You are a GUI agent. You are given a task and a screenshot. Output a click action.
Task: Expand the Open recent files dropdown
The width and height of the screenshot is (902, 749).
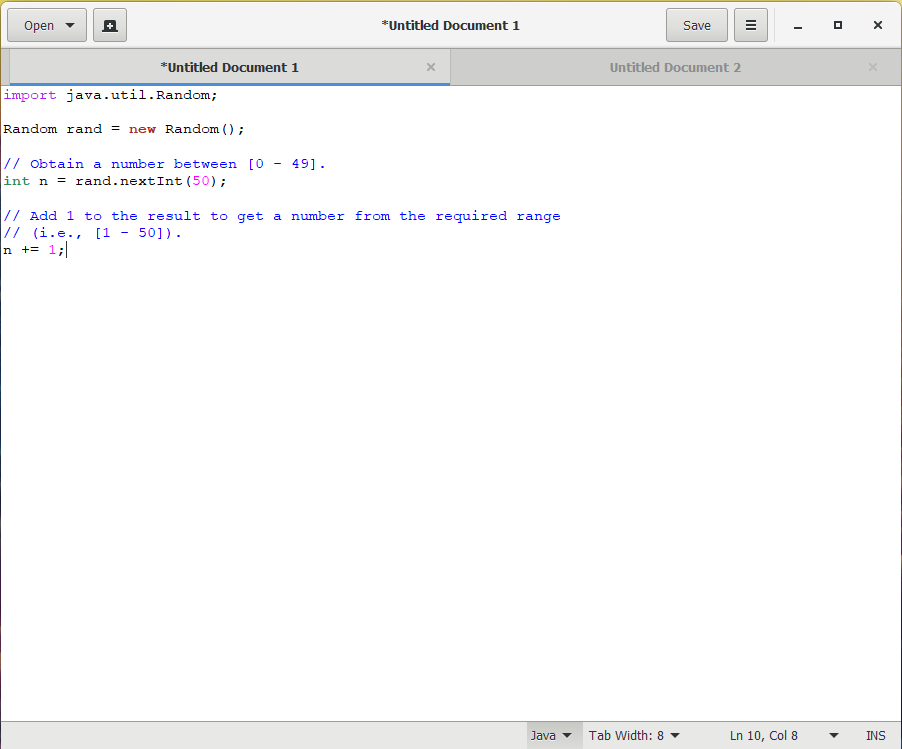[47, 26]
